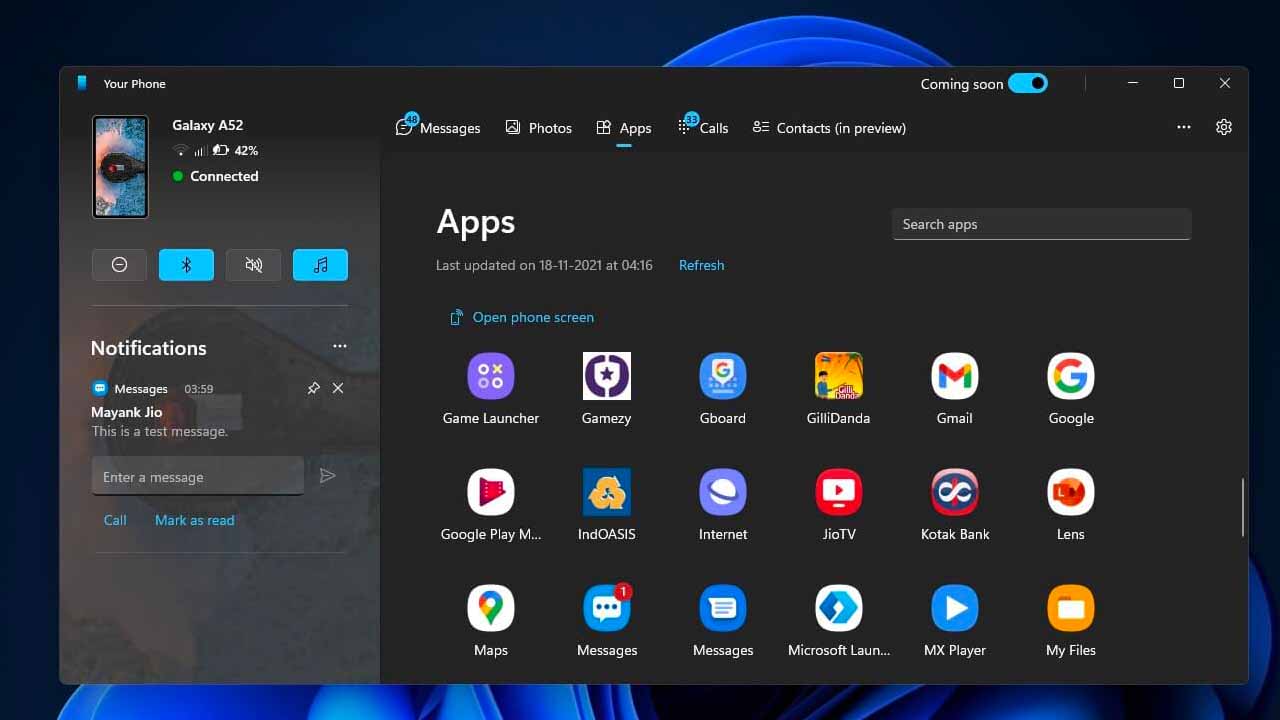Open the Google app icon

click(x=1071, y=377)
